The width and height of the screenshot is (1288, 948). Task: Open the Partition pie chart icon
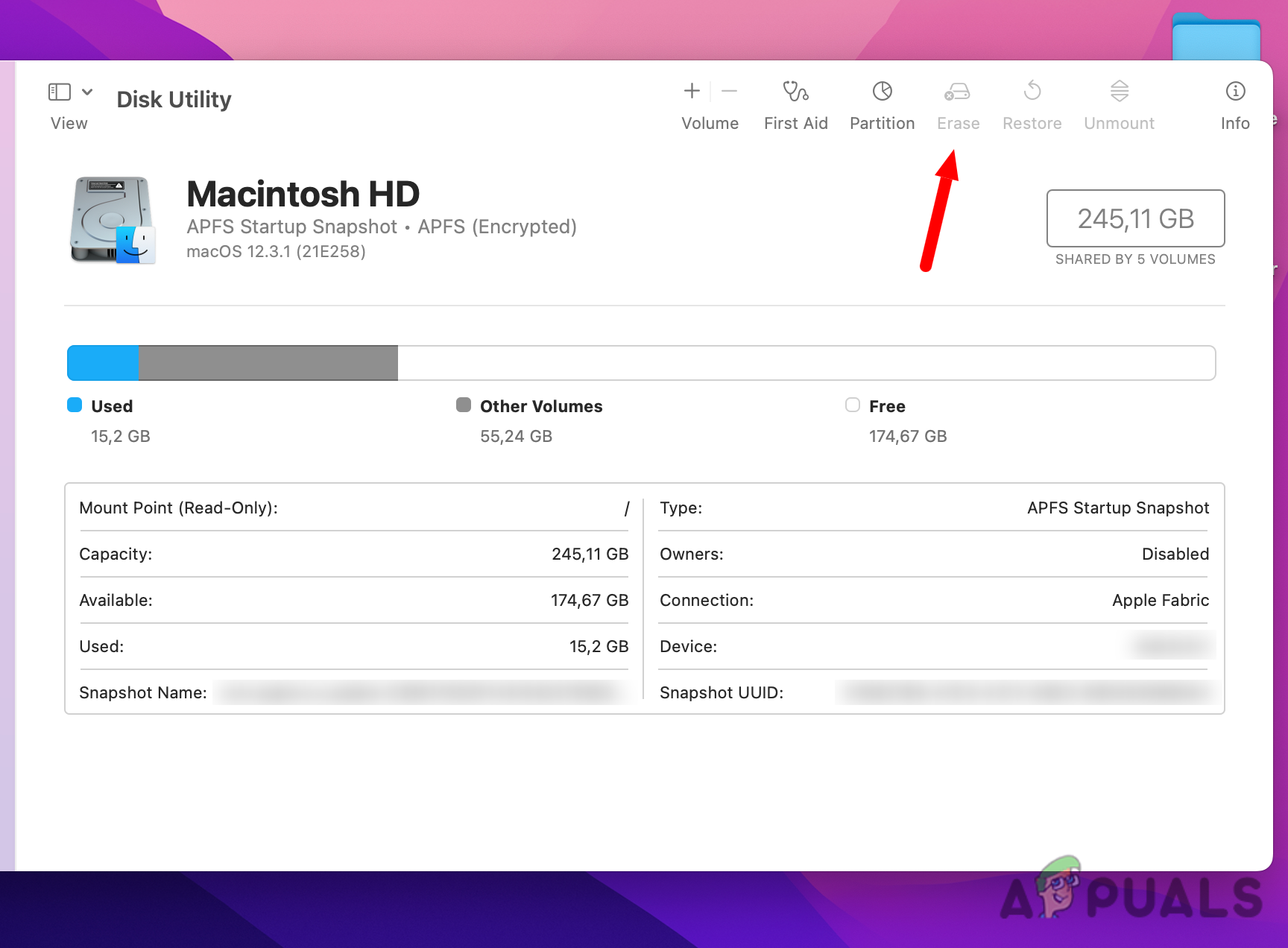(883, 91)
